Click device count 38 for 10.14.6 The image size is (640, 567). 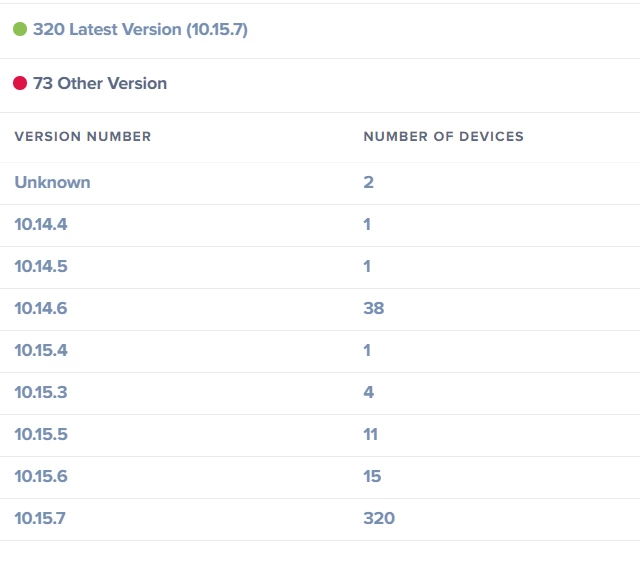[x=374, y=309]
